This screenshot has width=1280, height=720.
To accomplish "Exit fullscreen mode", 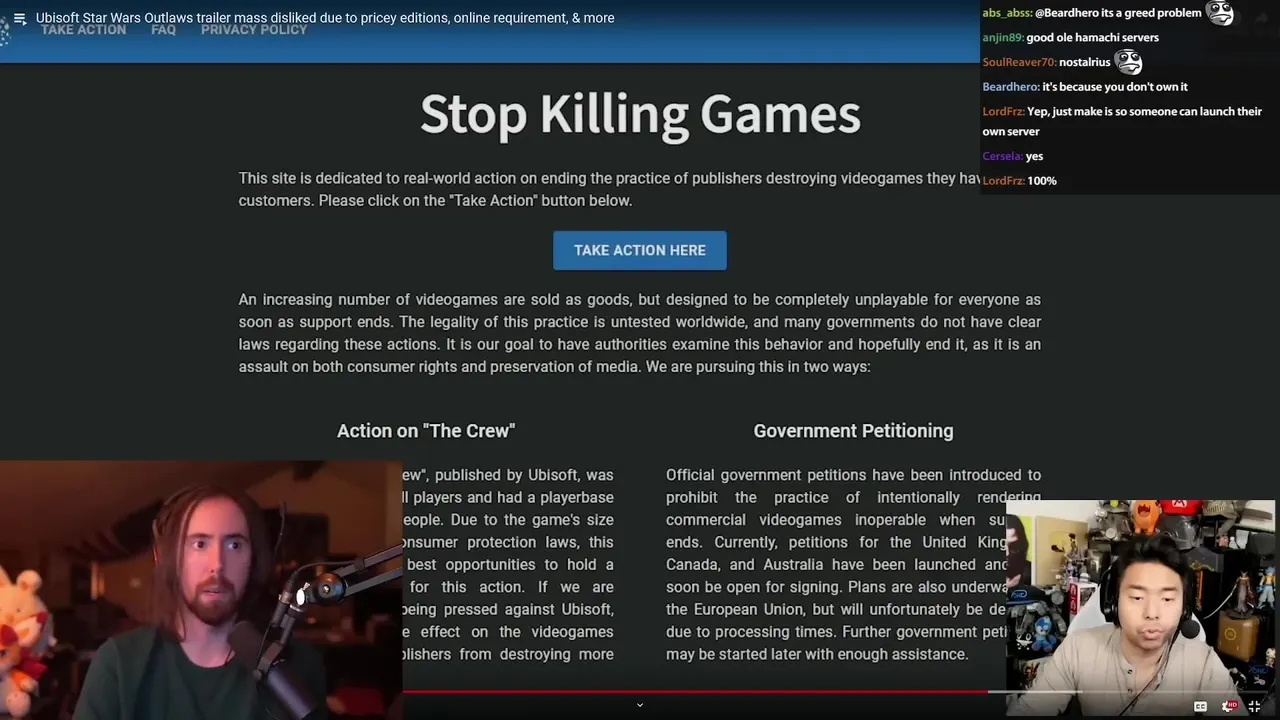I will pyautogui.click(x=1255, y=706).
